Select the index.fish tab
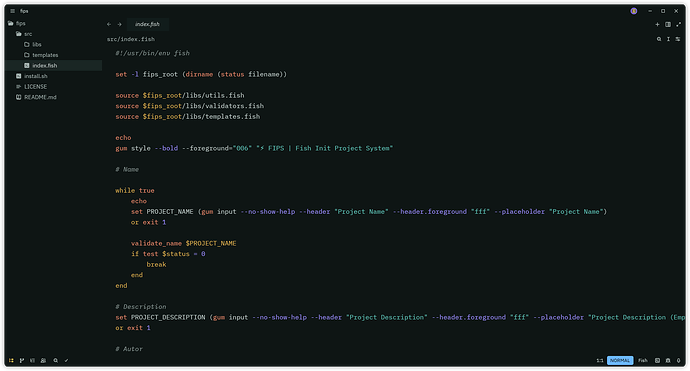Screen dimensions: 690x371 coord(147,24)
